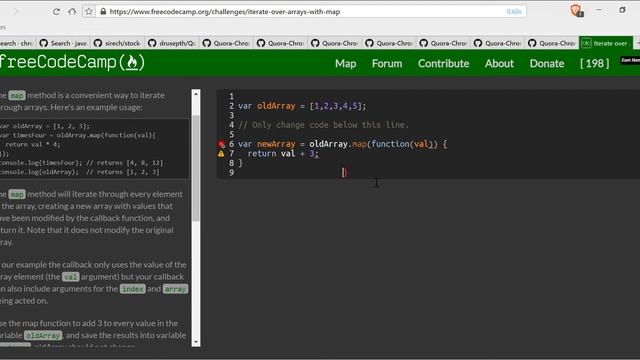Open the [198] points profile link
This screenshot has height=360, width=640.
click(594, 64)
